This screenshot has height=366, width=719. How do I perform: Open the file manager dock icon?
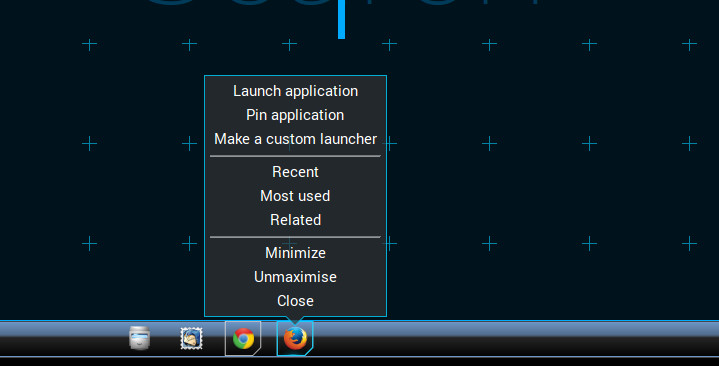[139, 338]
